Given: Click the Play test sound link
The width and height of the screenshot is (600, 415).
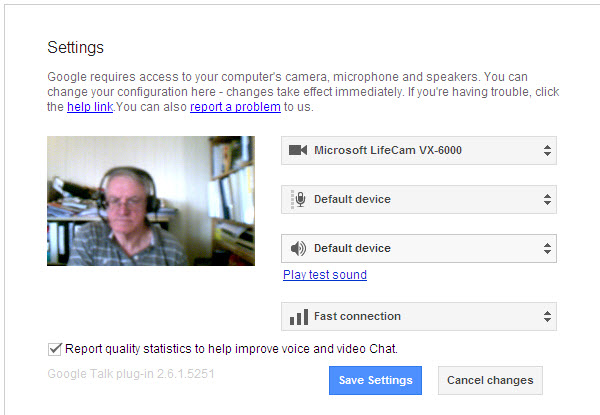Looking at the screenshot, I should (x=325, y=275).
